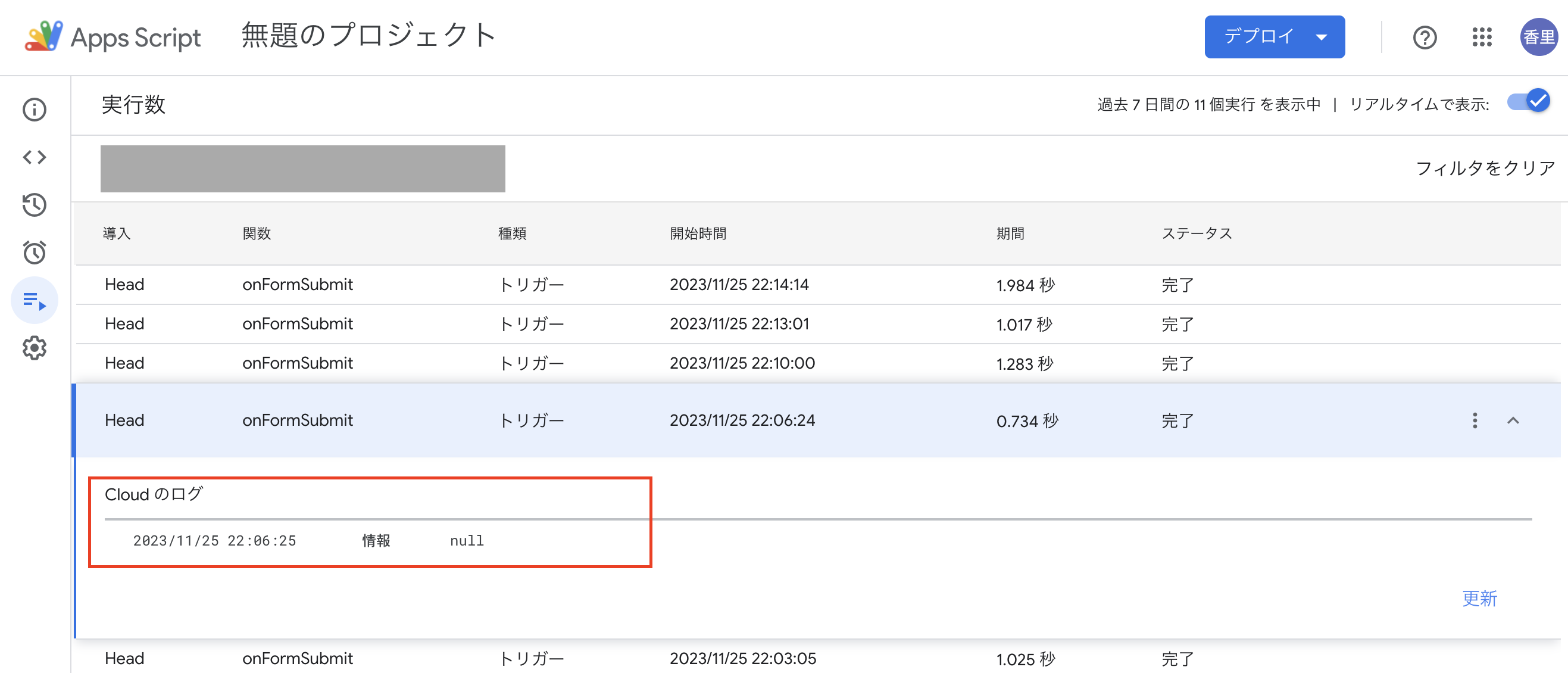This screenshot has width=1568, height=673.
Task: Open the Apps Script help
Action: [x=1425, y=37]
